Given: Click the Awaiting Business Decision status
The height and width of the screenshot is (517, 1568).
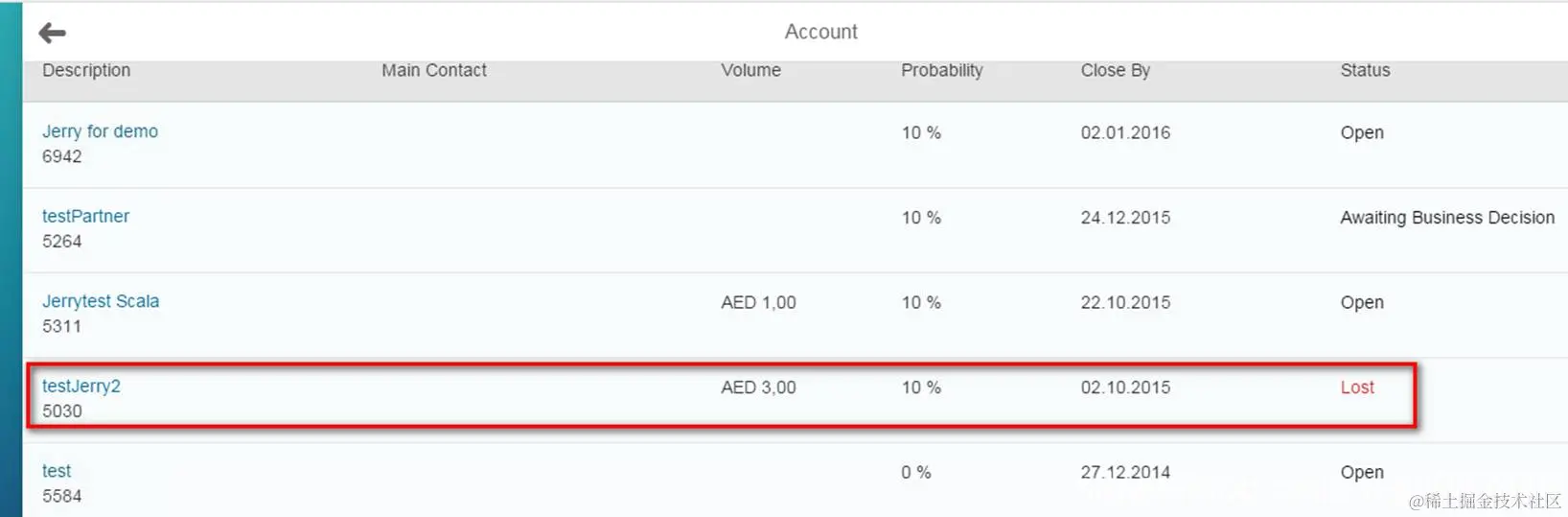Looking at the screenshot, I should point(1447,218).
